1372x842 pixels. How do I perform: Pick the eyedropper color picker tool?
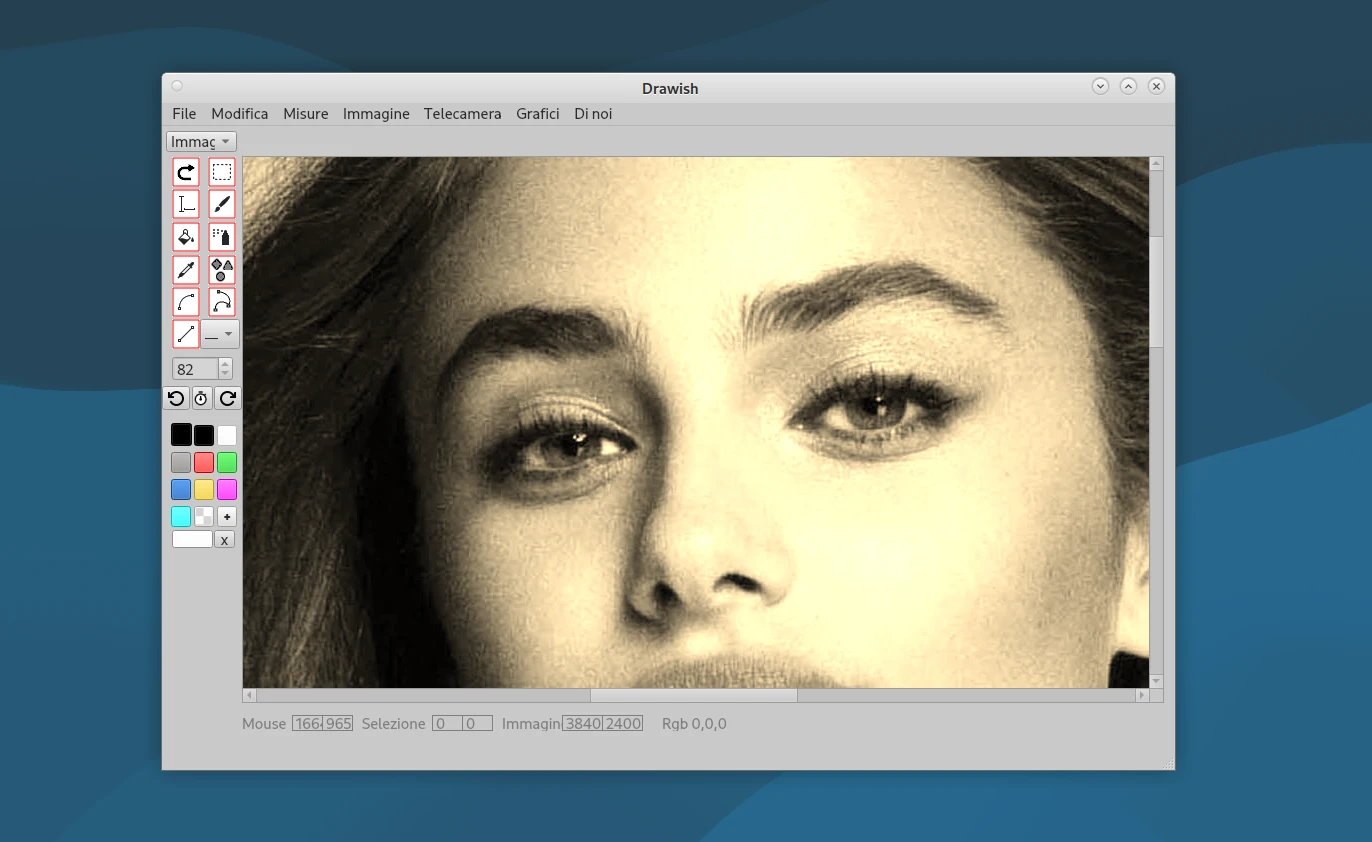186,269
